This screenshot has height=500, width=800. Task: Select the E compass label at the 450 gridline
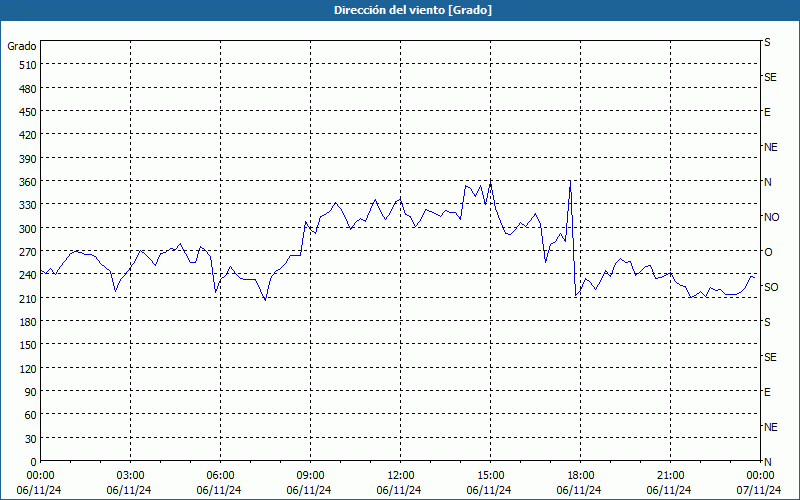pos(767,112)
